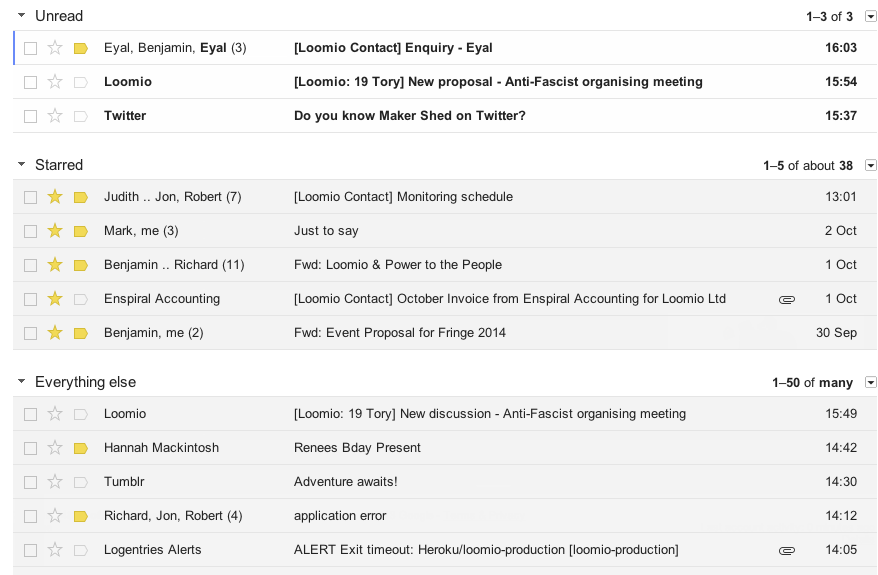Click attachment paperclip on Enspiral Accounting email
This screenshot has width=878, height=575.
(787, 299)
